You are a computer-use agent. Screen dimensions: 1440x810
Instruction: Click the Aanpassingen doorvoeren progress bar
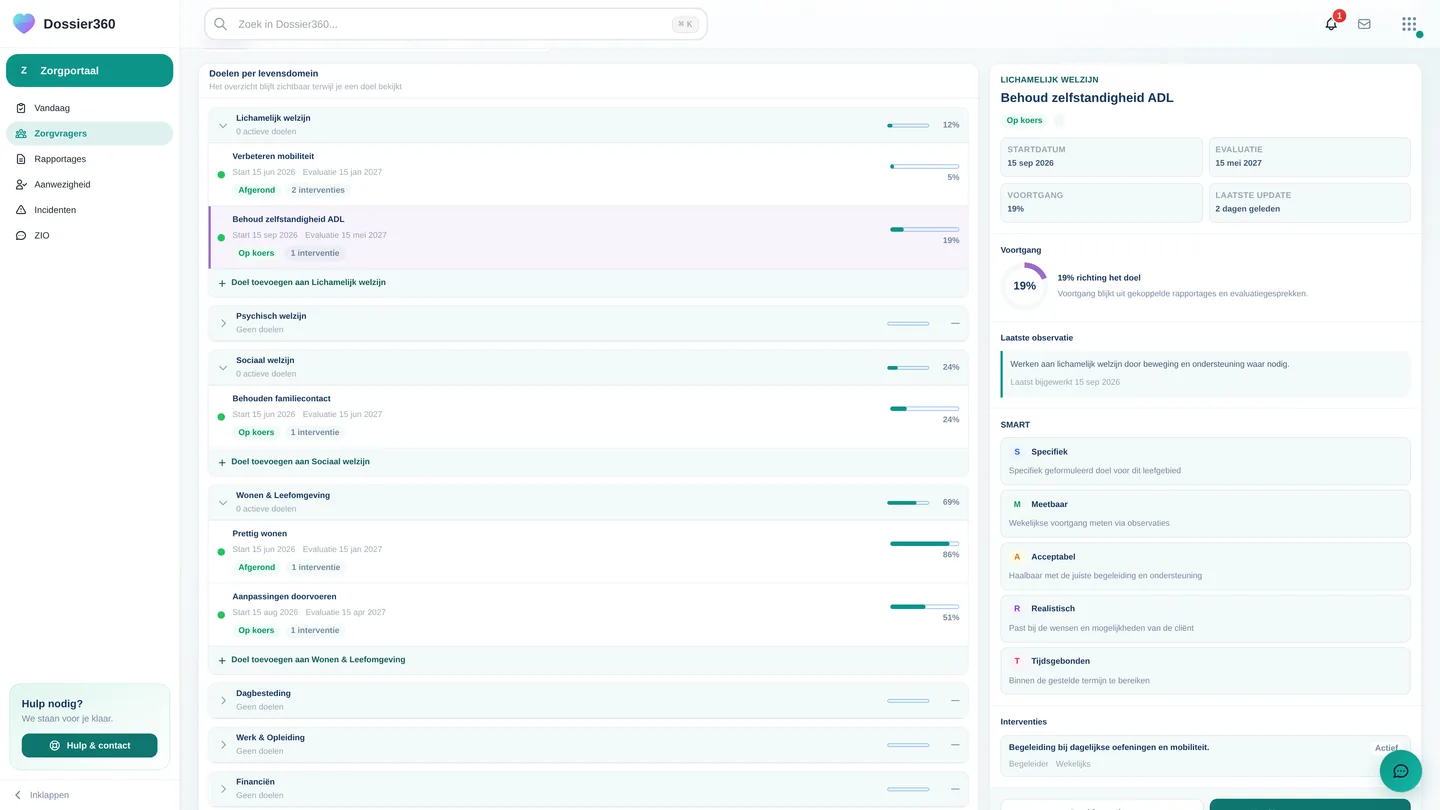[924, 607]
